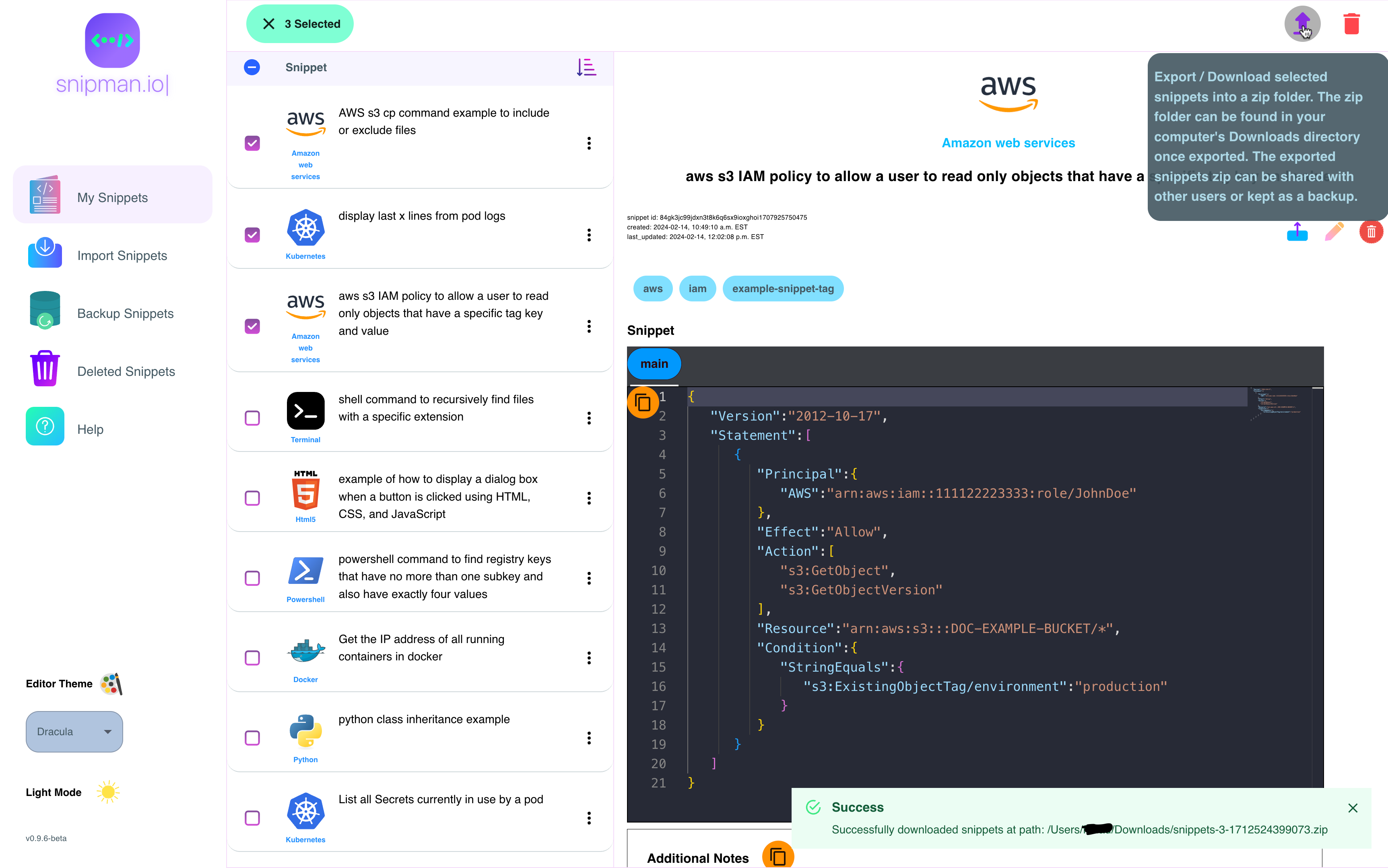Open options menu for powershell registry snippet

tap(588, 578)
